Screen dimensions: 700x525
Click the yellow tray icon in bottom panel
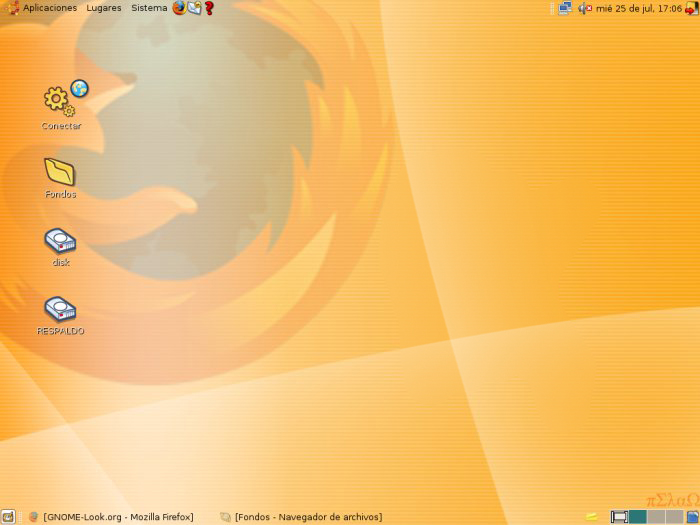click(592, 517)
